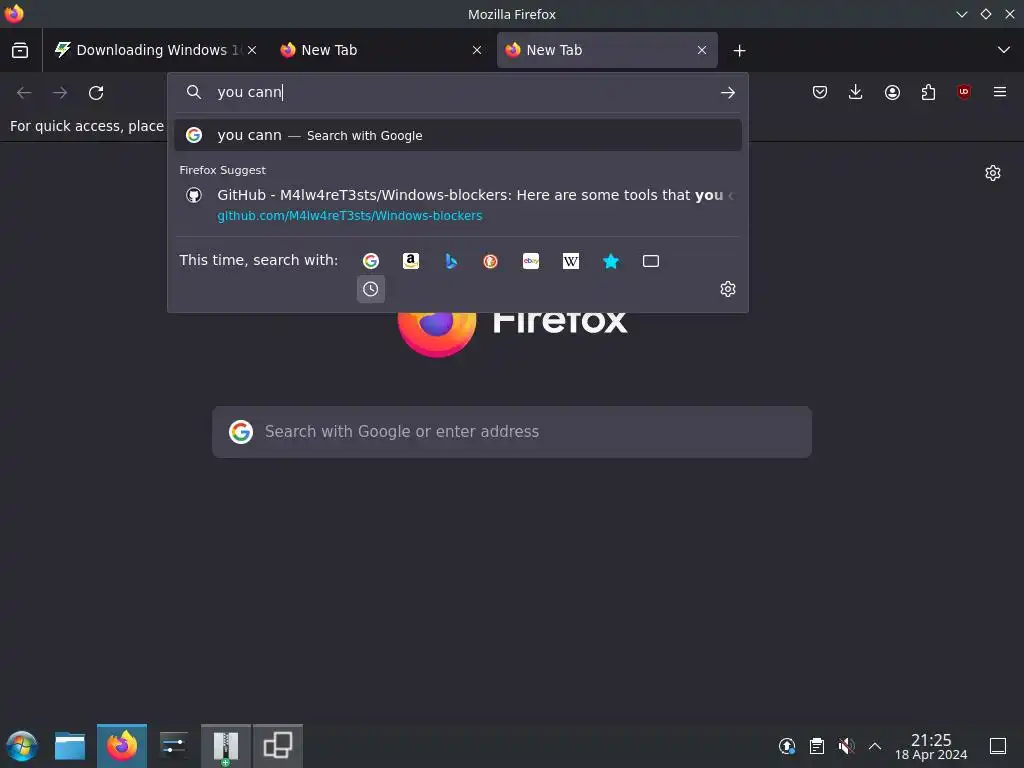Open the archive manager taskbar icon
This screenshot has height=768, width=1024.
225,746
